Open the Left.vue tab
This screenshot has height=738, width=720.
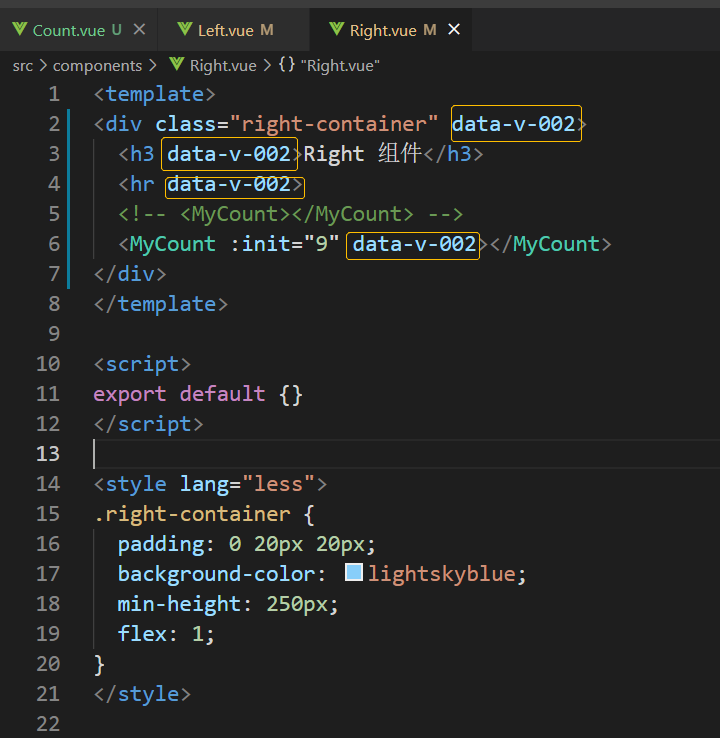pos(225,30)
